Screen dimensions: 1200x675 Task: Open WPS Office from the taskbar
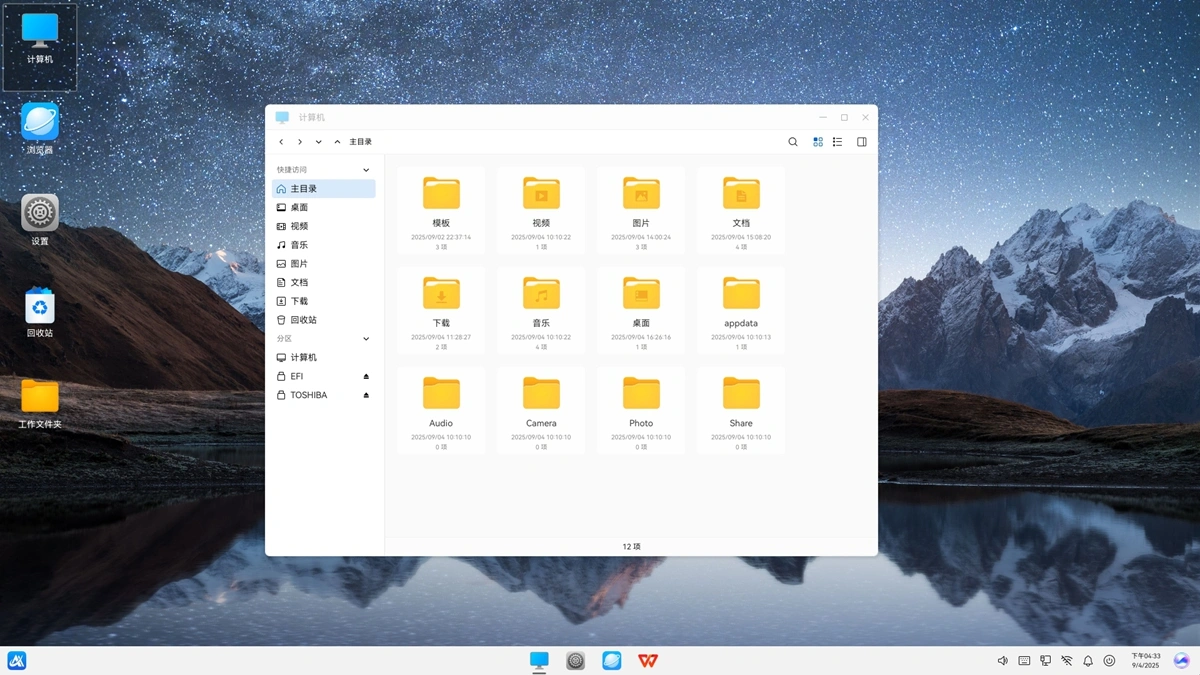tap(648, 661)
